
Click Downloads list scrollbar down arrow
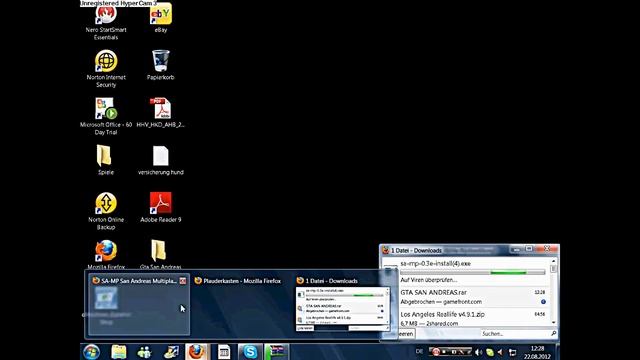pyautogui.click(x=553, y=322)
